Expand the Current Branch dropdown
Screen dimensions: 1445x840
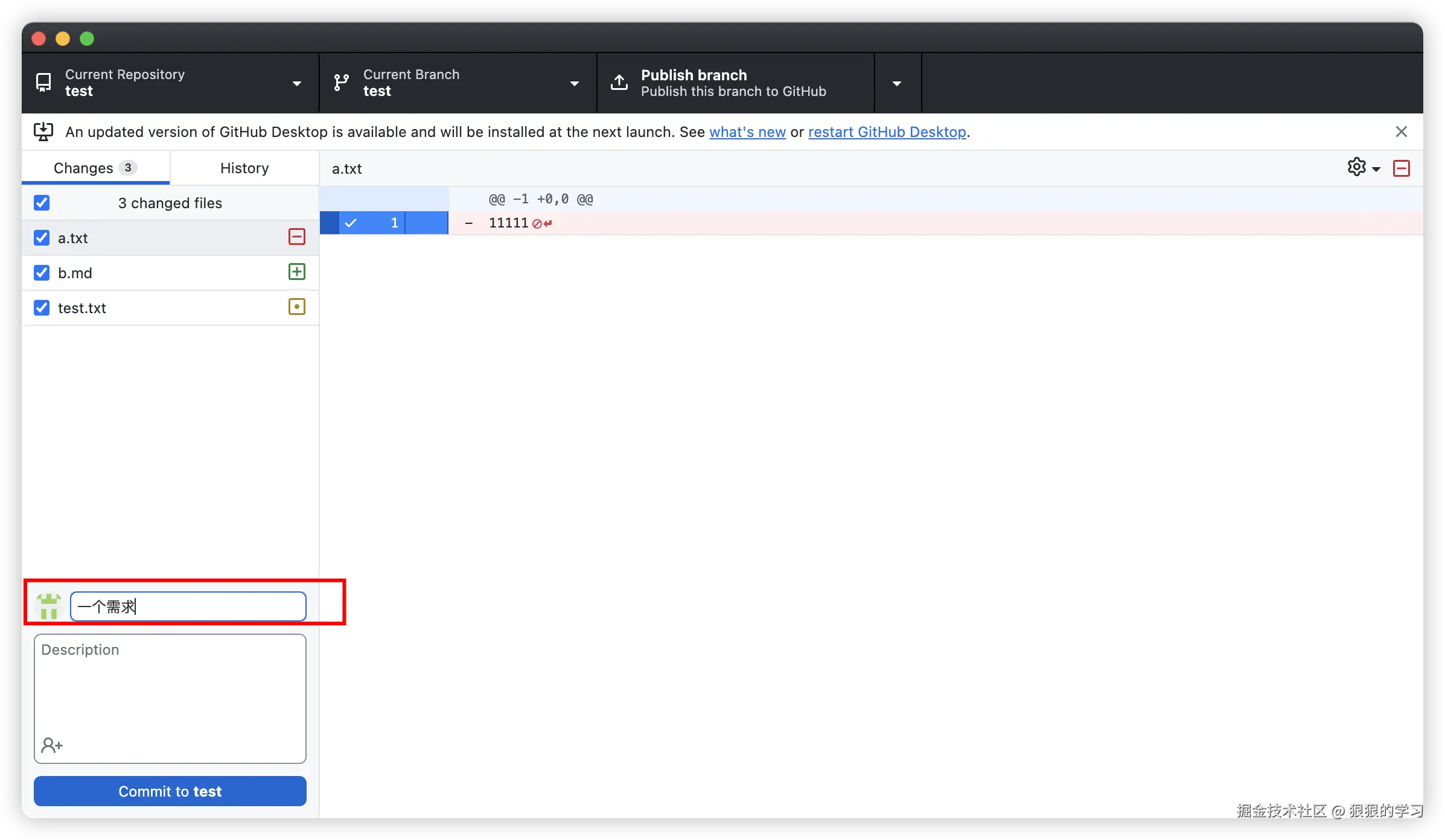(457, 83)
